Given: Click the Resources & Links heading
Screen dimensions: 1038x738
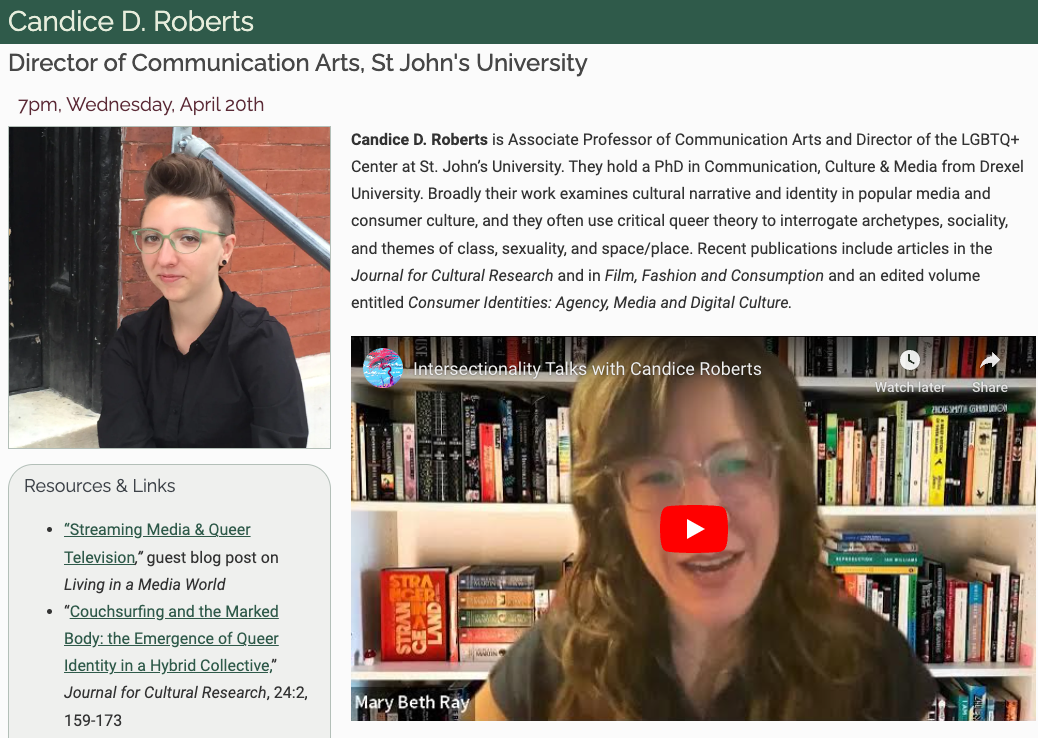Looking at the screenshot, I should (x=99, y=486).
